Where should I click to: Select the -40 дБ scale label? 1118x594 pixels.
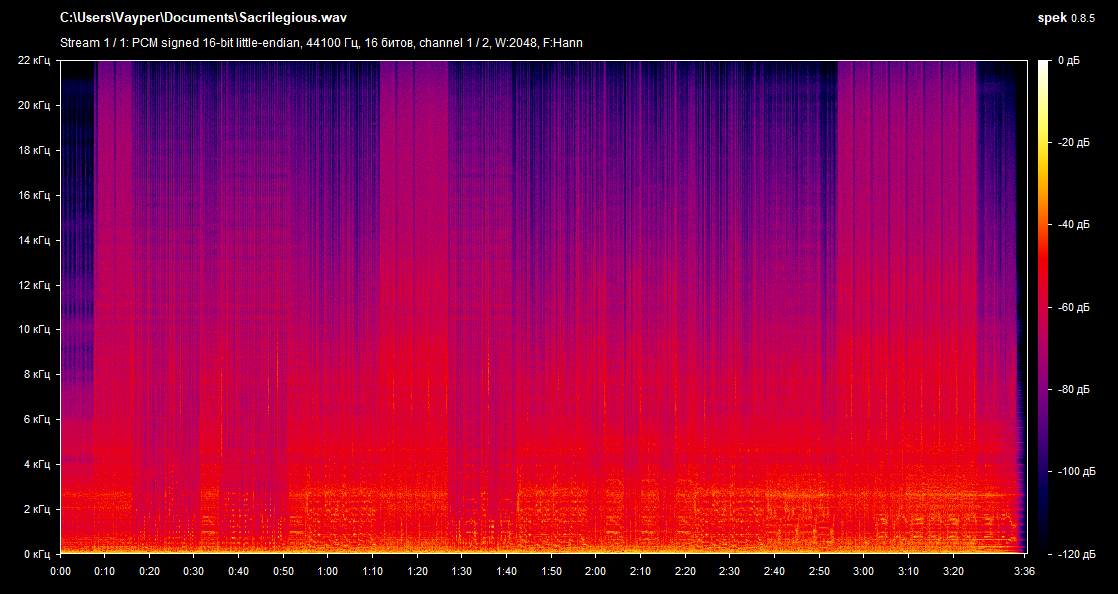[x=1072, y=225]
